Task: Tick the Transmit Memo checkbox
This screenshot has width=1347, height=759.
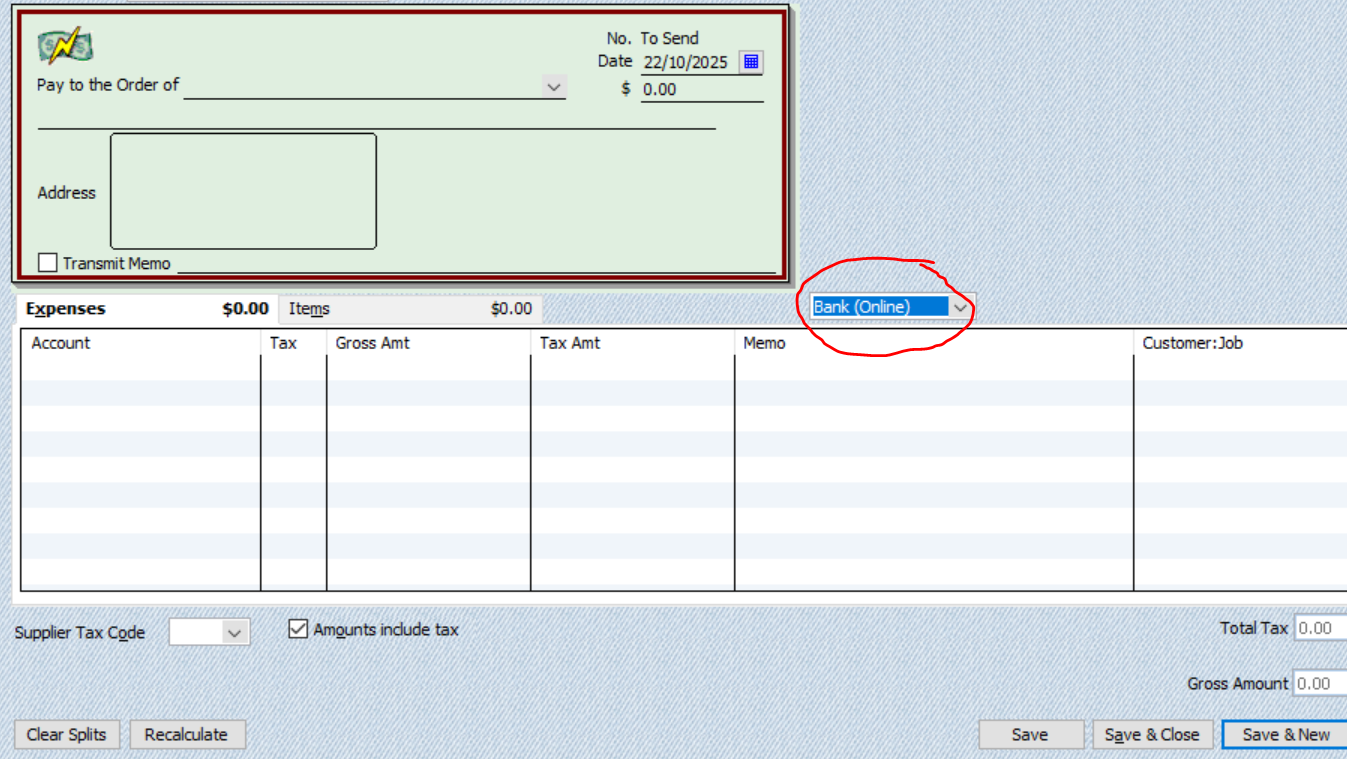Action: tap(47, 263)
